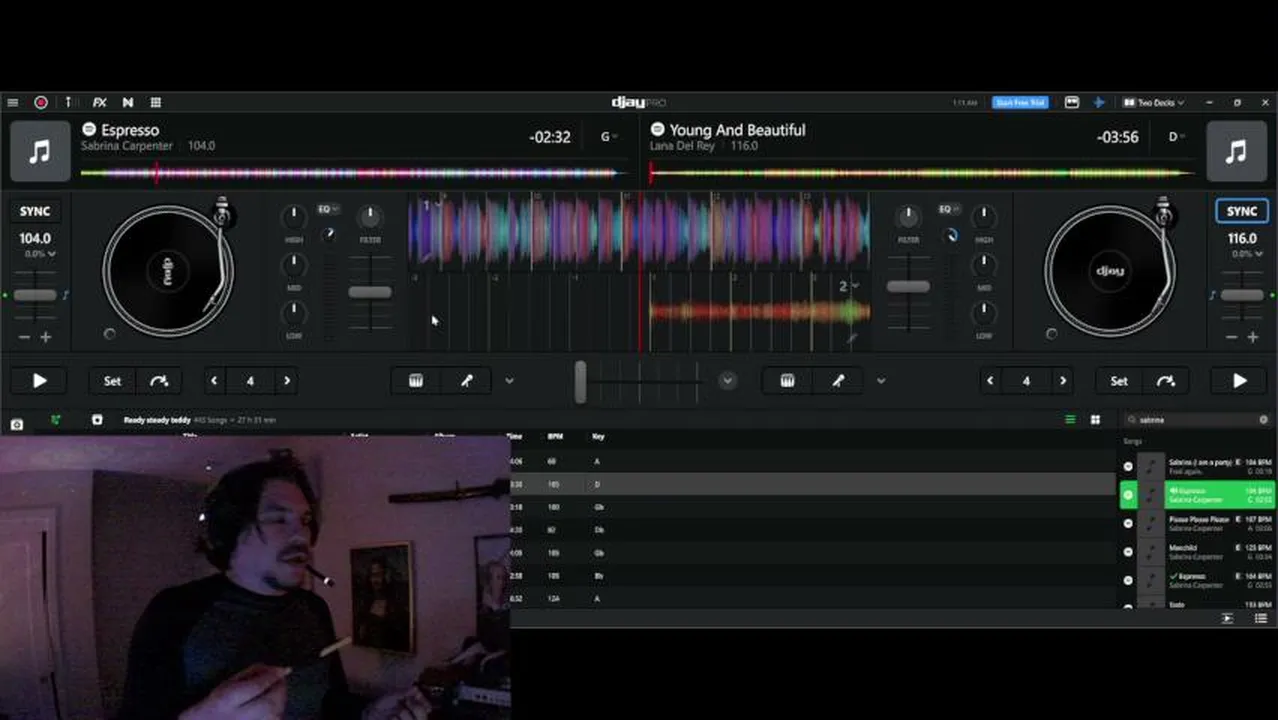Sort library by BPM column
The height and width of the screenshot is (720, 1278).
pyautogui.click(x=555, y=437)
